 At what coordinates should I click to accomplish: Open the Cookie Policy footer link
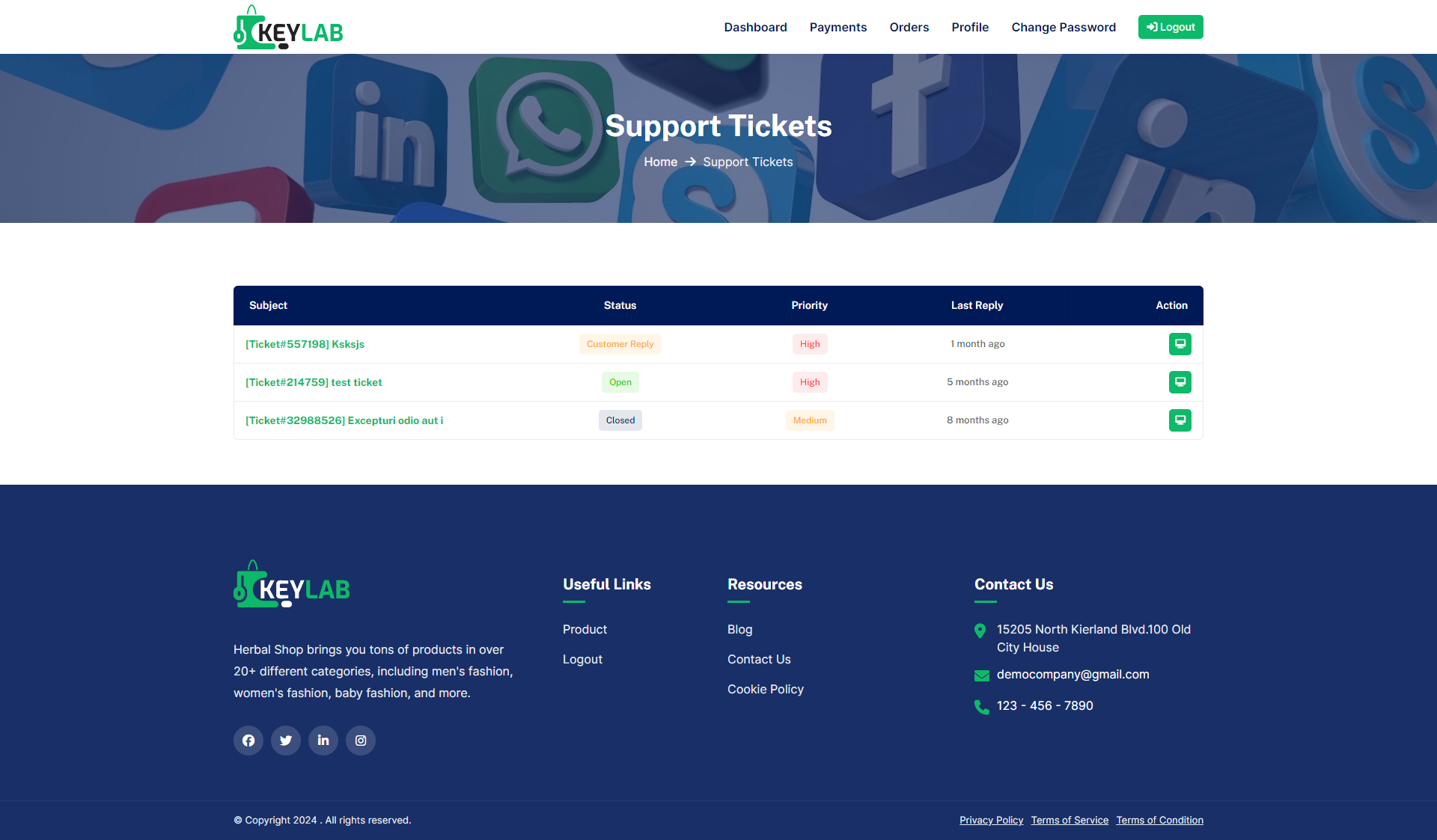(765, 689)
